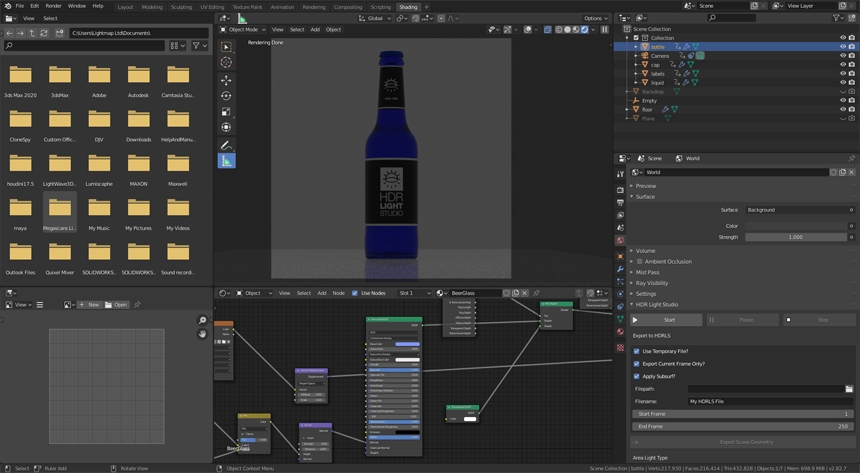Image resolution: width=860 pixels, height=473 pixels.
Task: Create new directory in file browser
Action: coord(59,33)
